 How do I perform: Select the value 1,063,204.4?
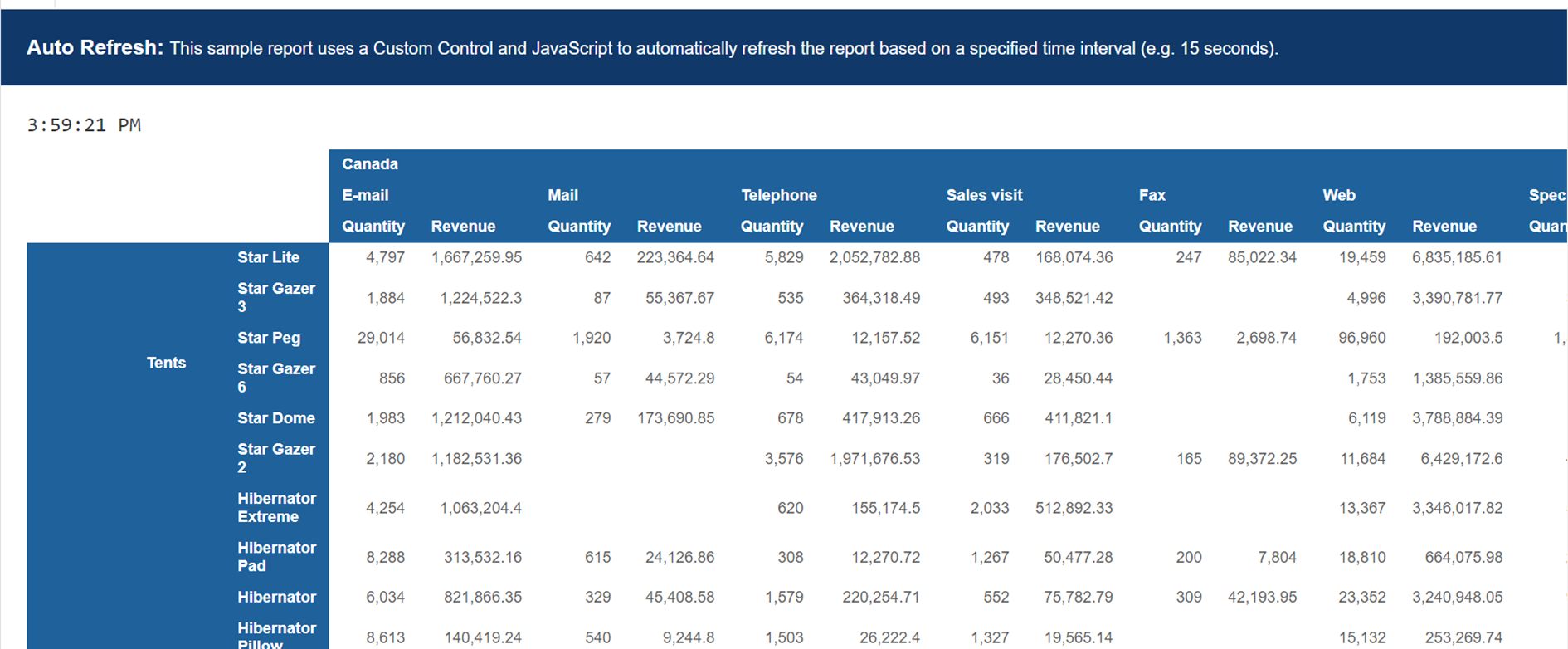[480, 508]
